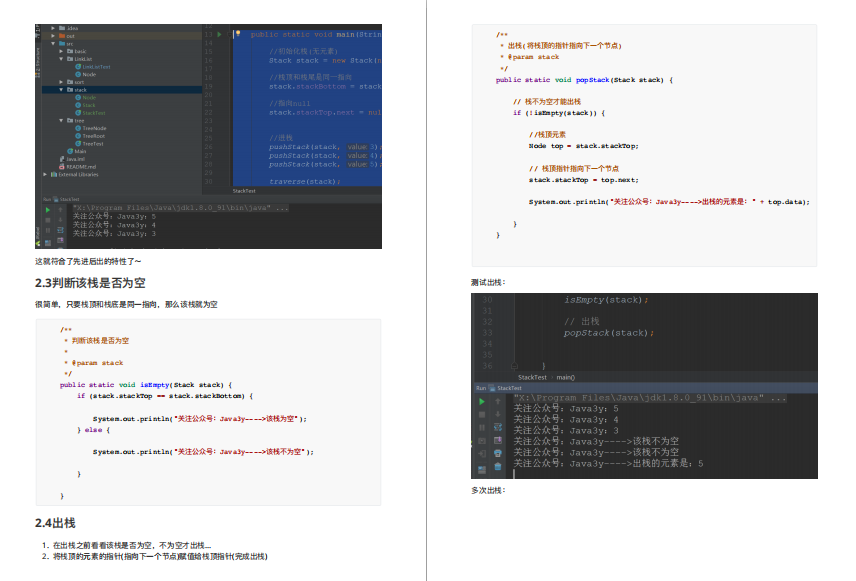856x581 pixels.
Task: Select Java.iml file in project tree
Action: click(x=72, y=159)
